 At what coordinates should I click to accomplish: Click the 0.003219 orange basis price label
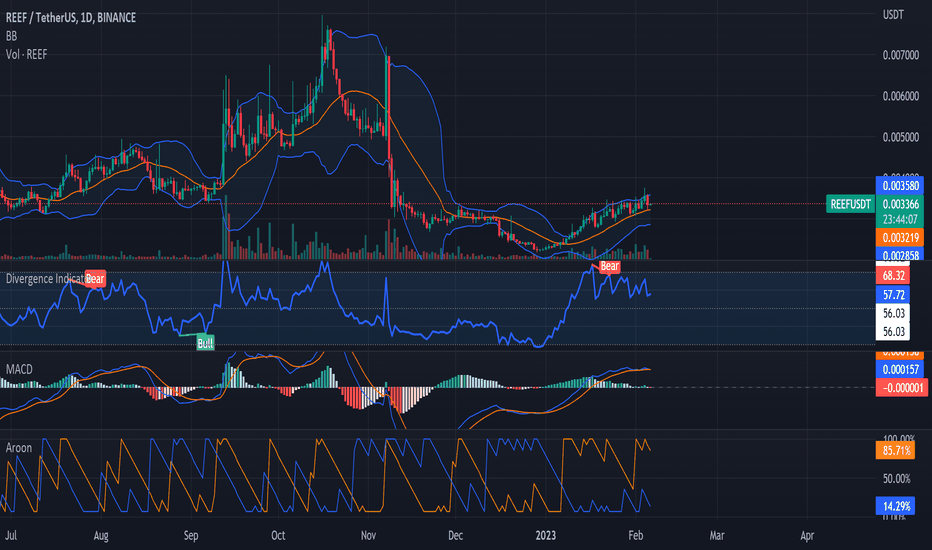[900, 238]
